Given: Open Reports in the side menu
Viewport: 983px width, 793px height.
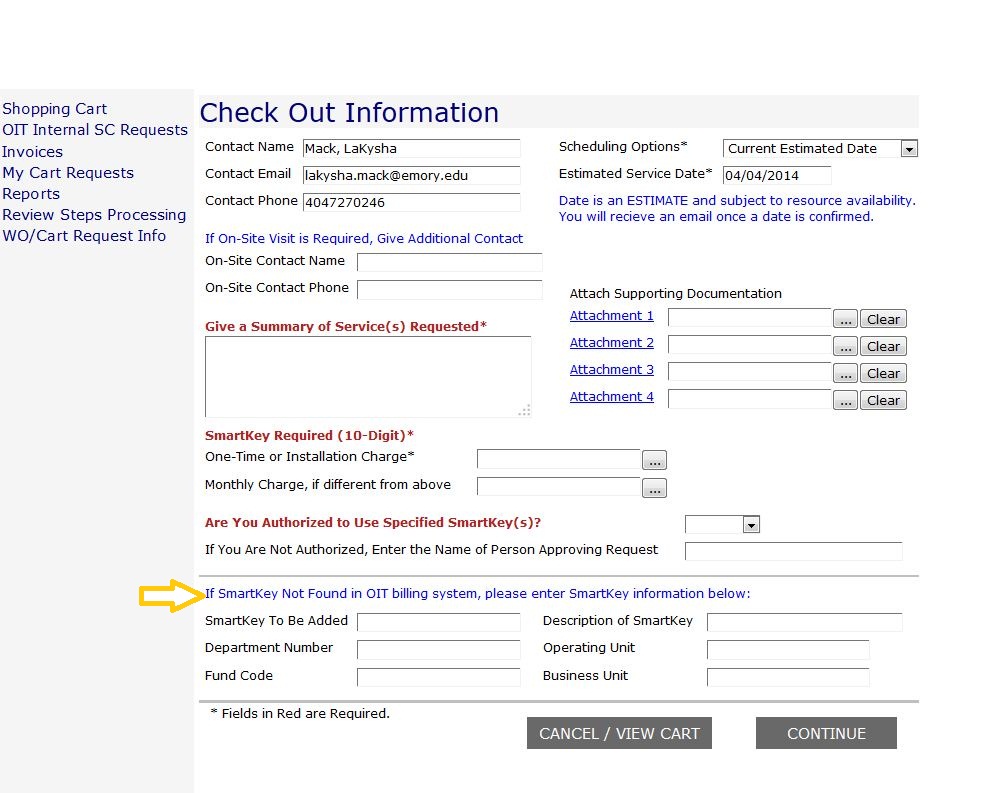Looking at the screenshot, I should tap(31, 194).
